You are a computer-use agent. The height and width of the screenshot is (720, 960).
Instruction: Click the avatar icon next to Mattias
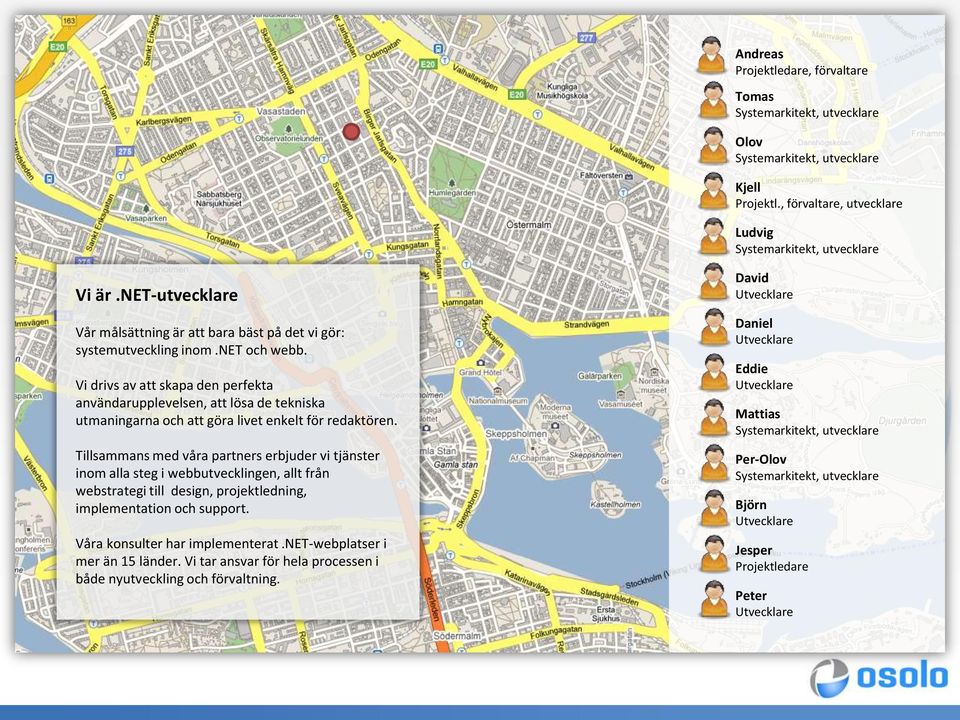(713, 418)
